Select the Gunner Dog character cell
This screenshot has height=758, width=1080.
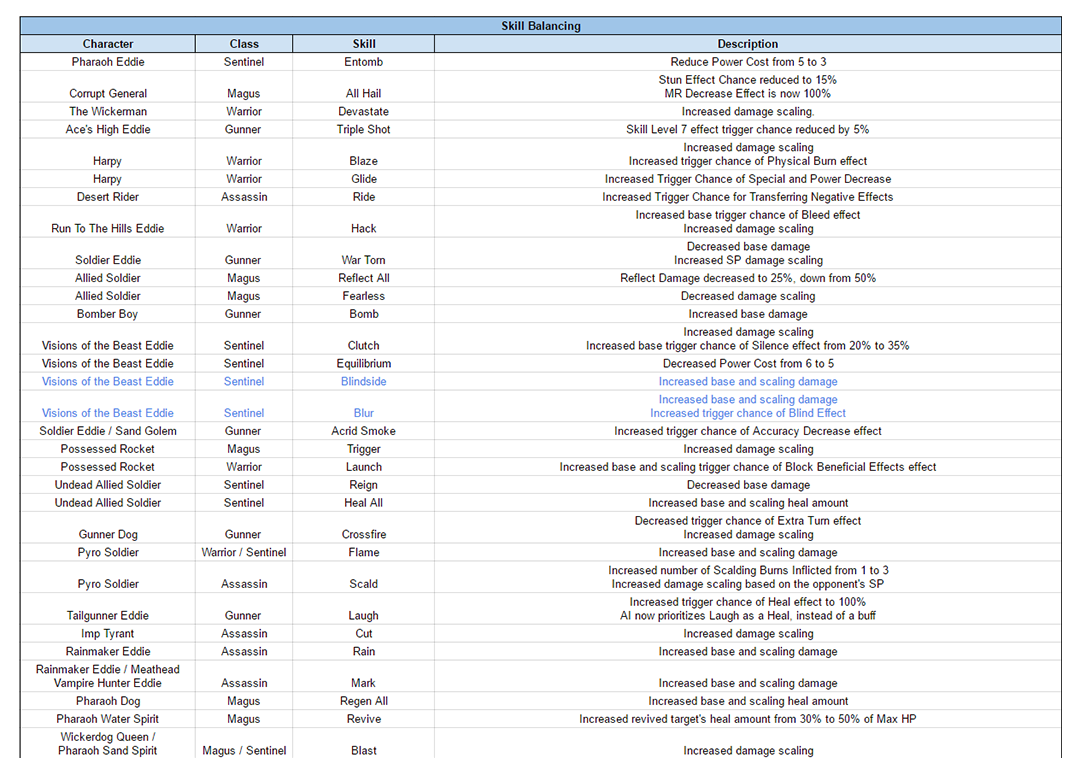tap(108, 535)
